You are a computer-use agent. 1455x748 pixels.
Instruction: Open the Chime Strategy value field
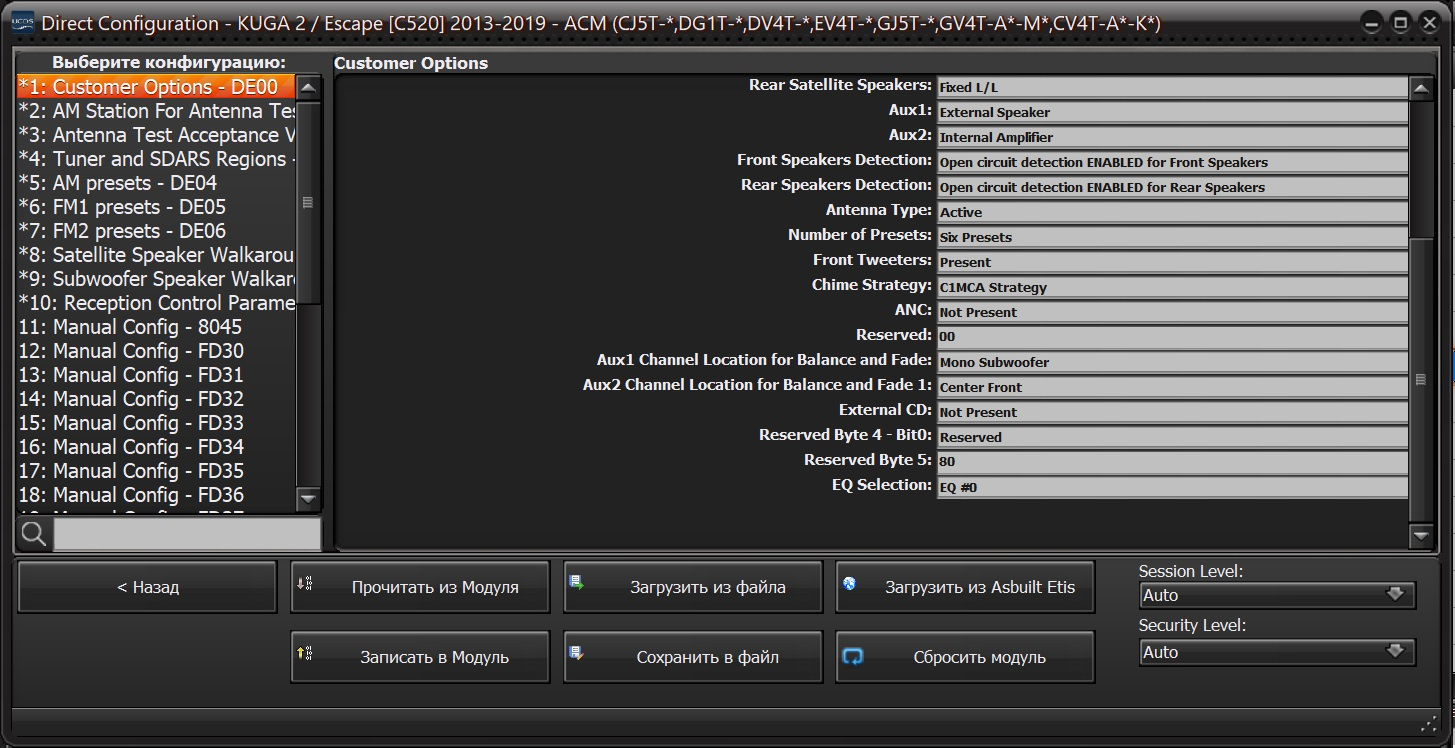tap(1172, 287)
